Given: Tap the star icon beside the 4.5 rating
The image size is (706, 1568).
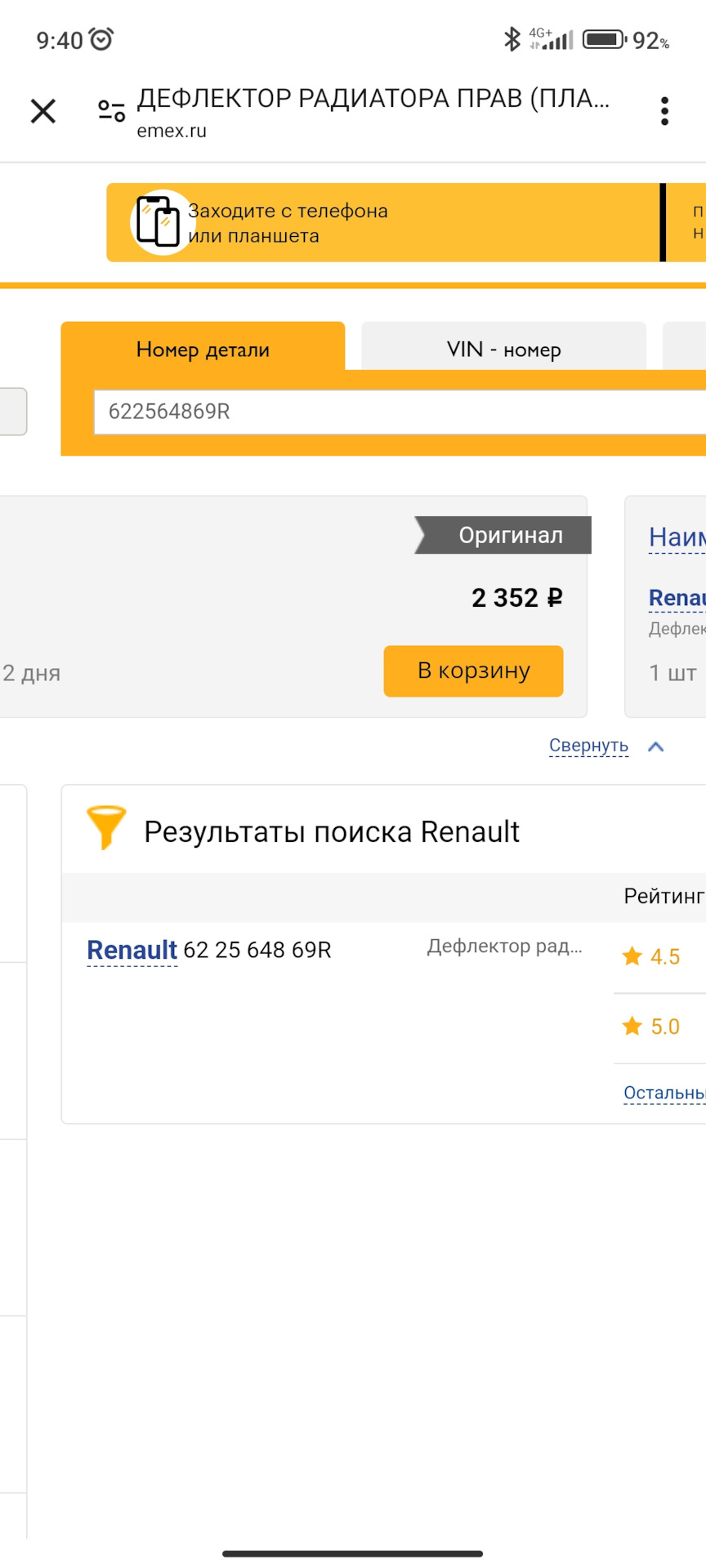Looking at the screenshot, I should click(x=631, y=956).
